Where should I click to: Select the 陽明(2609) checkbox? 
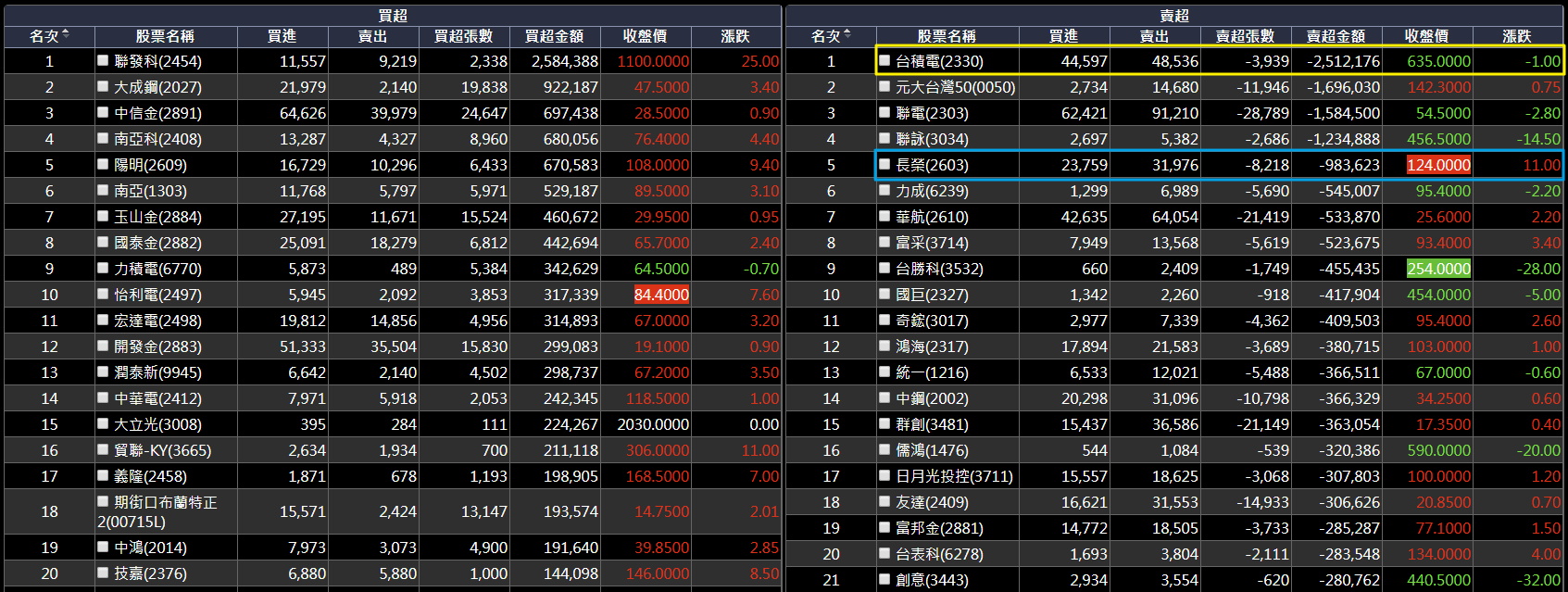point(103,164)
